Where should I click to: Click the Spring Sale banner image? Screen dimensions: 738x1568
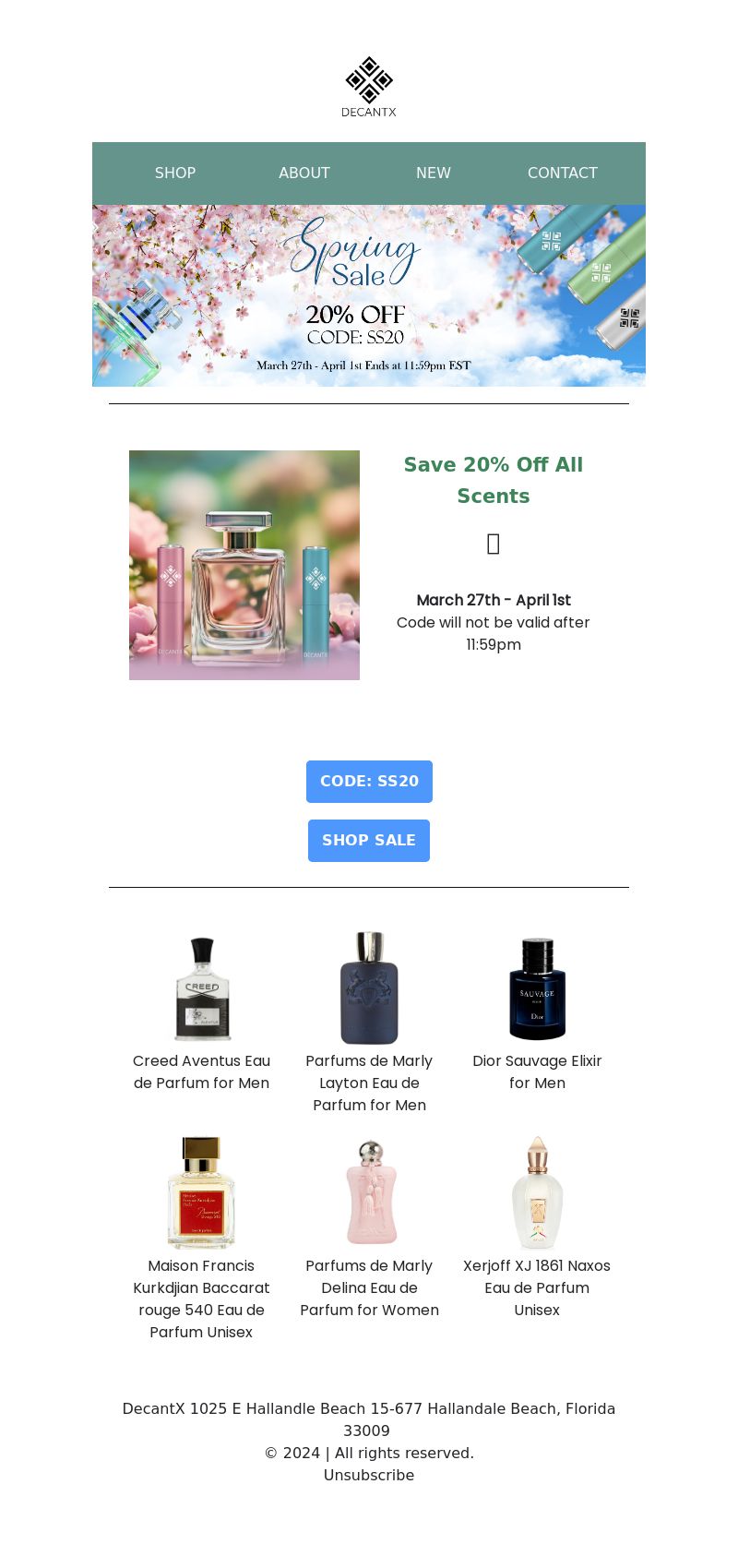pyautogui.click(x=369, y=295)
